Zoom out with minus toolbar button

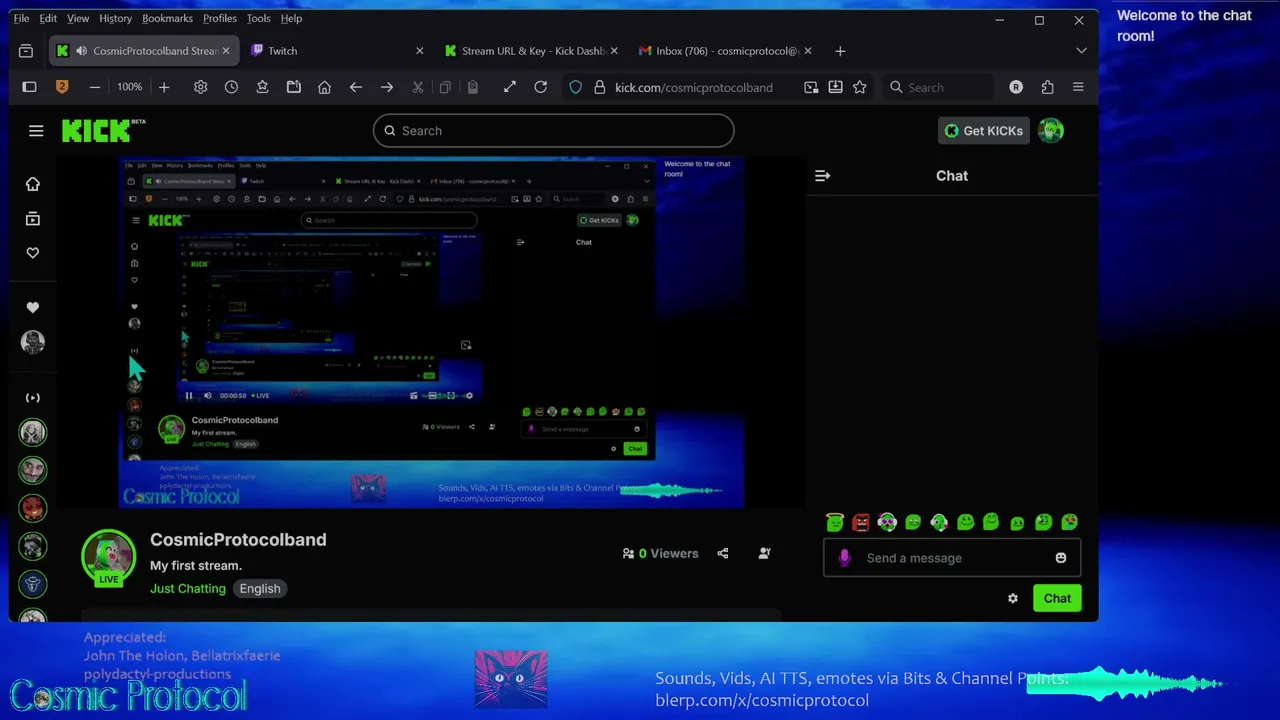point(95,87)
